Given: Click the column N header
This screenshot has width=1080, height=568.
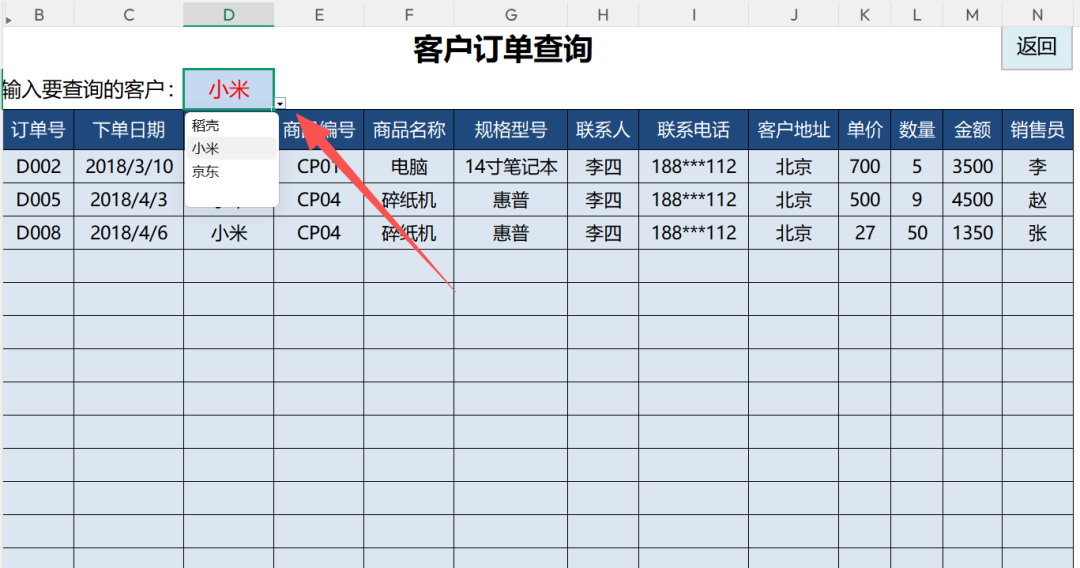Looking at the screenshot, I should (1037, 14).
